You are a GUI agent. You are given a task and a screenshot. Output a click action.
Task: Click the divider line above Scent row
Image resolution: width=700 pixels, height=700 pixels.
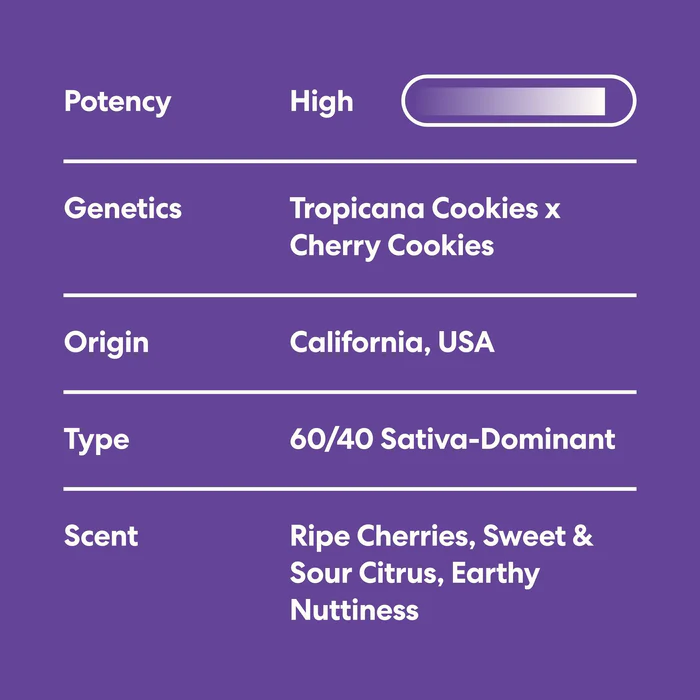[x=350, y=489]
